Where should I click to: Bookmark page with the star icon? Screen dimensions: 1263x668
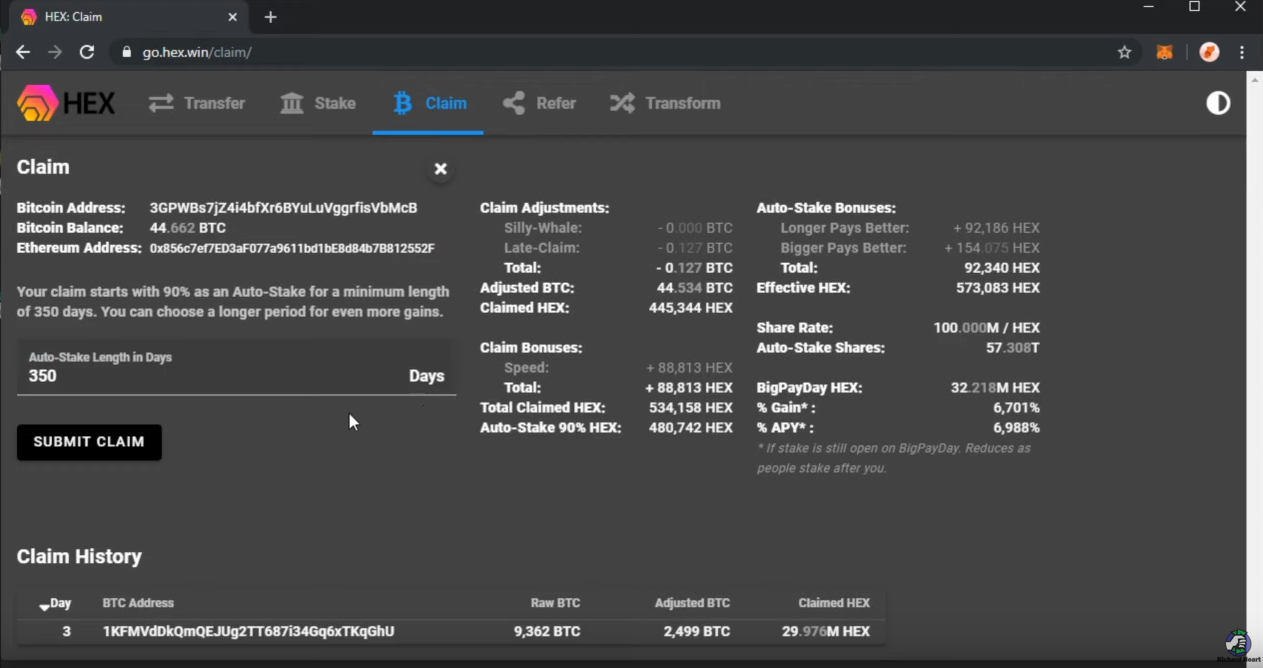(x=1124, y=52)
